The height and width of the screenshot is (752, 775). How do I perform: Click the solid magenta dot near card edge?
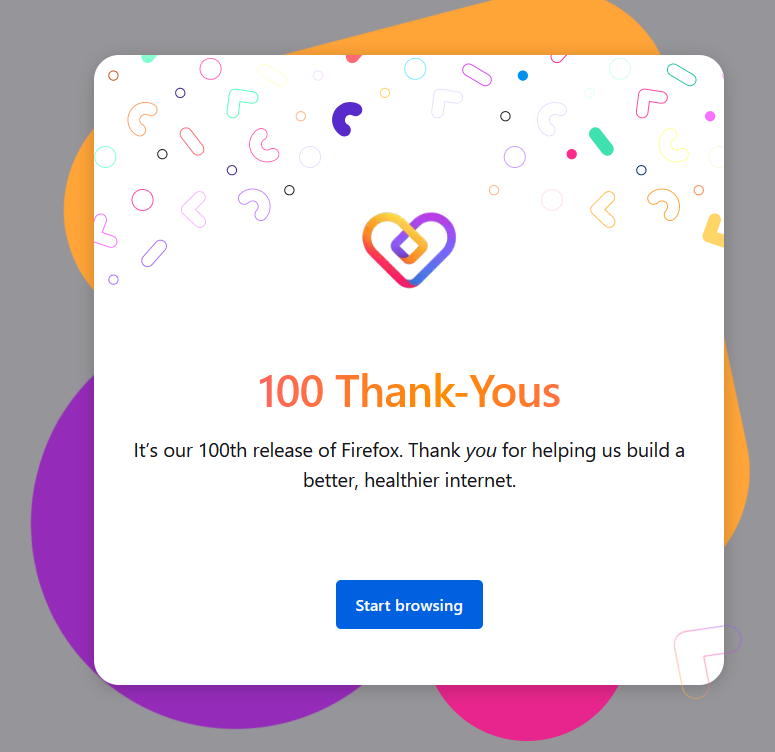click(x=710, y=116)
